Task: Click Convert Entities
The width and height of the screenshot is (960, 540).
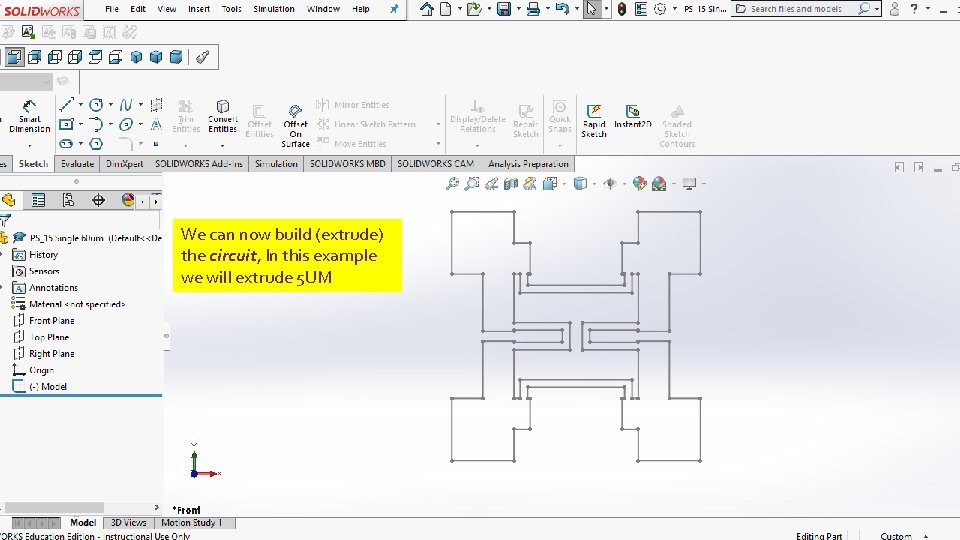Action: [x=222, y=116]
